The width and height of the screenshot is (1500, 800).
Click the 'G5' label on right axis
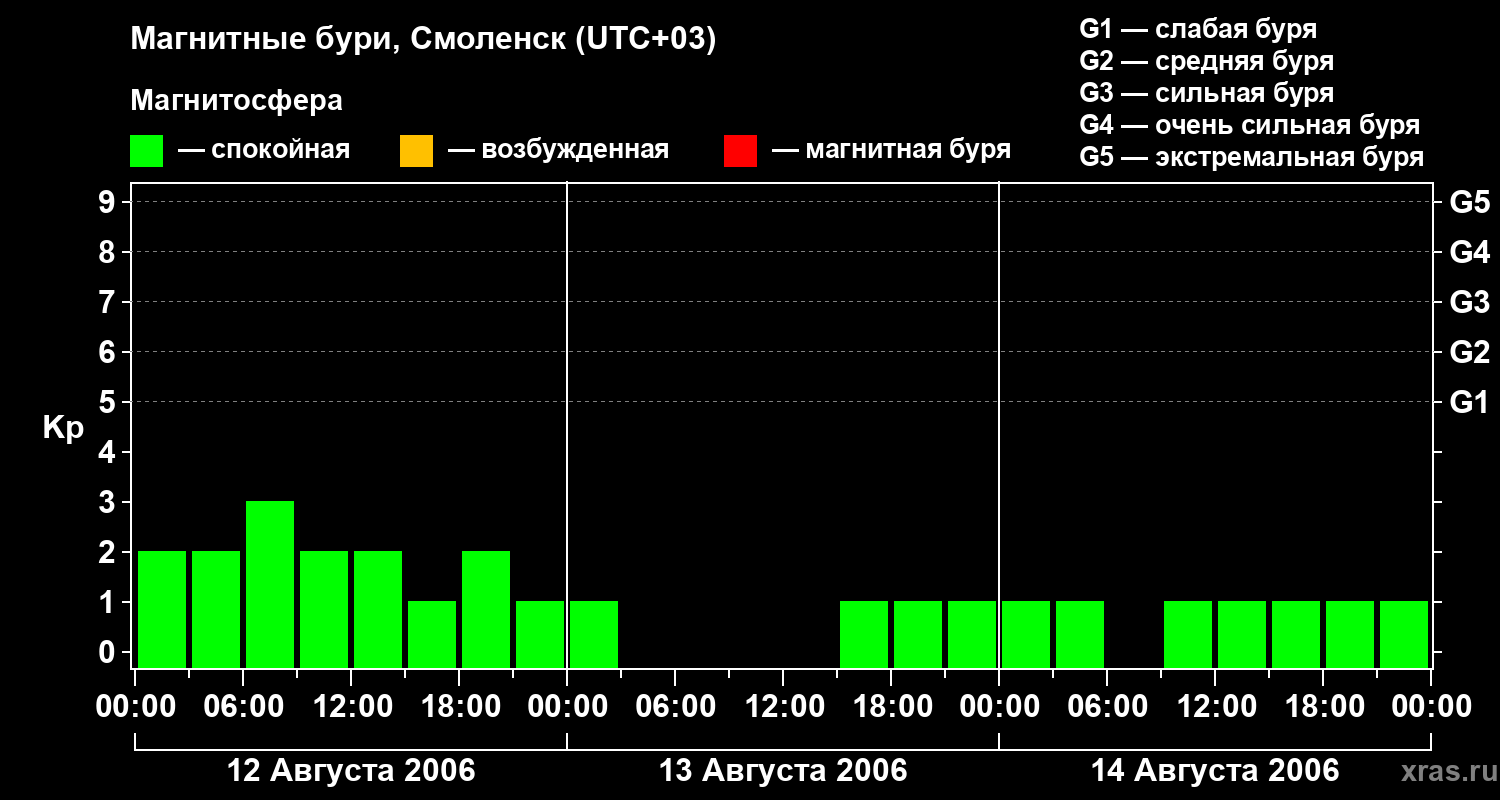click(1469, 202)
